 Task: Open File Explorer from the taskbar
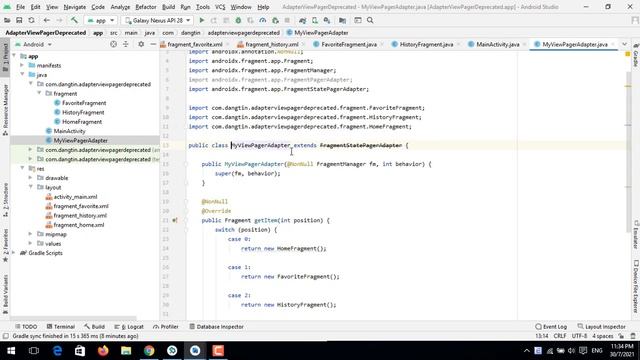click(126, 351)
